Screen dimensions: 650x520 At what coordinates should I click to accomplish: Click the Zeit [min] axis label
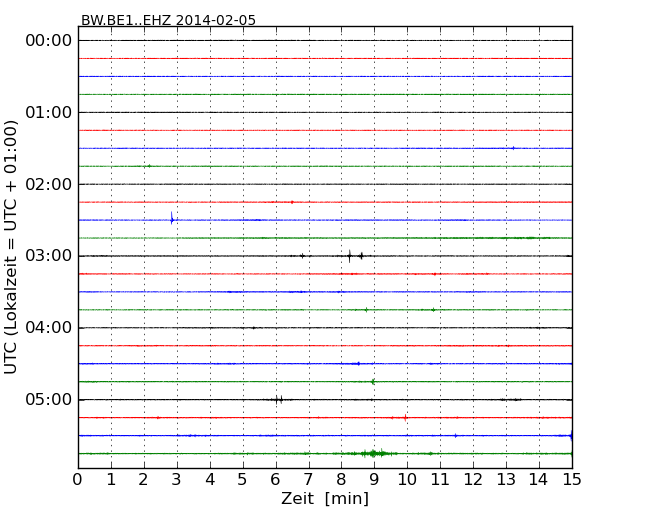click(325, 498)
